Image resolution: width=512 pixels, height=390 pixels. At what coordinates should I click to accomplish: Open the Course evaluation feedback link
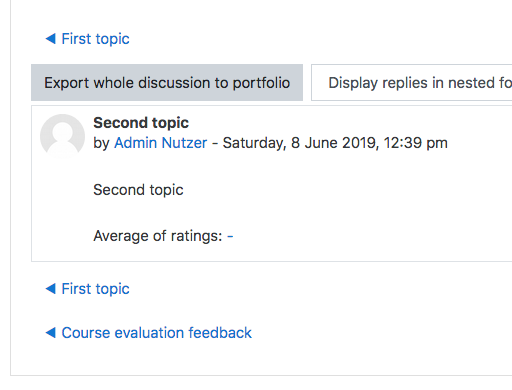coord(157,333)
